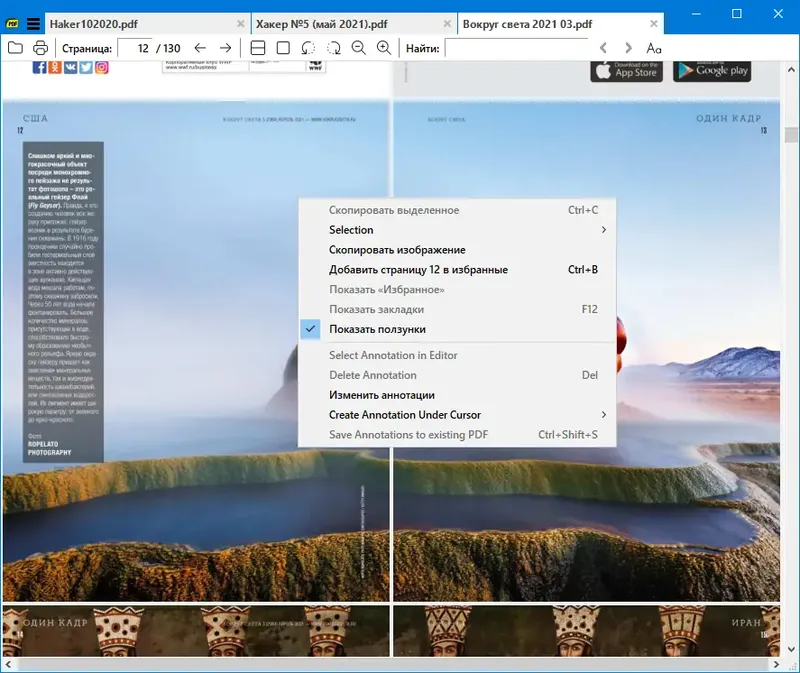The height and width of the screenshot is (673, 800).
Task: Click the США heading on page 12
Action: pos(35,118)
